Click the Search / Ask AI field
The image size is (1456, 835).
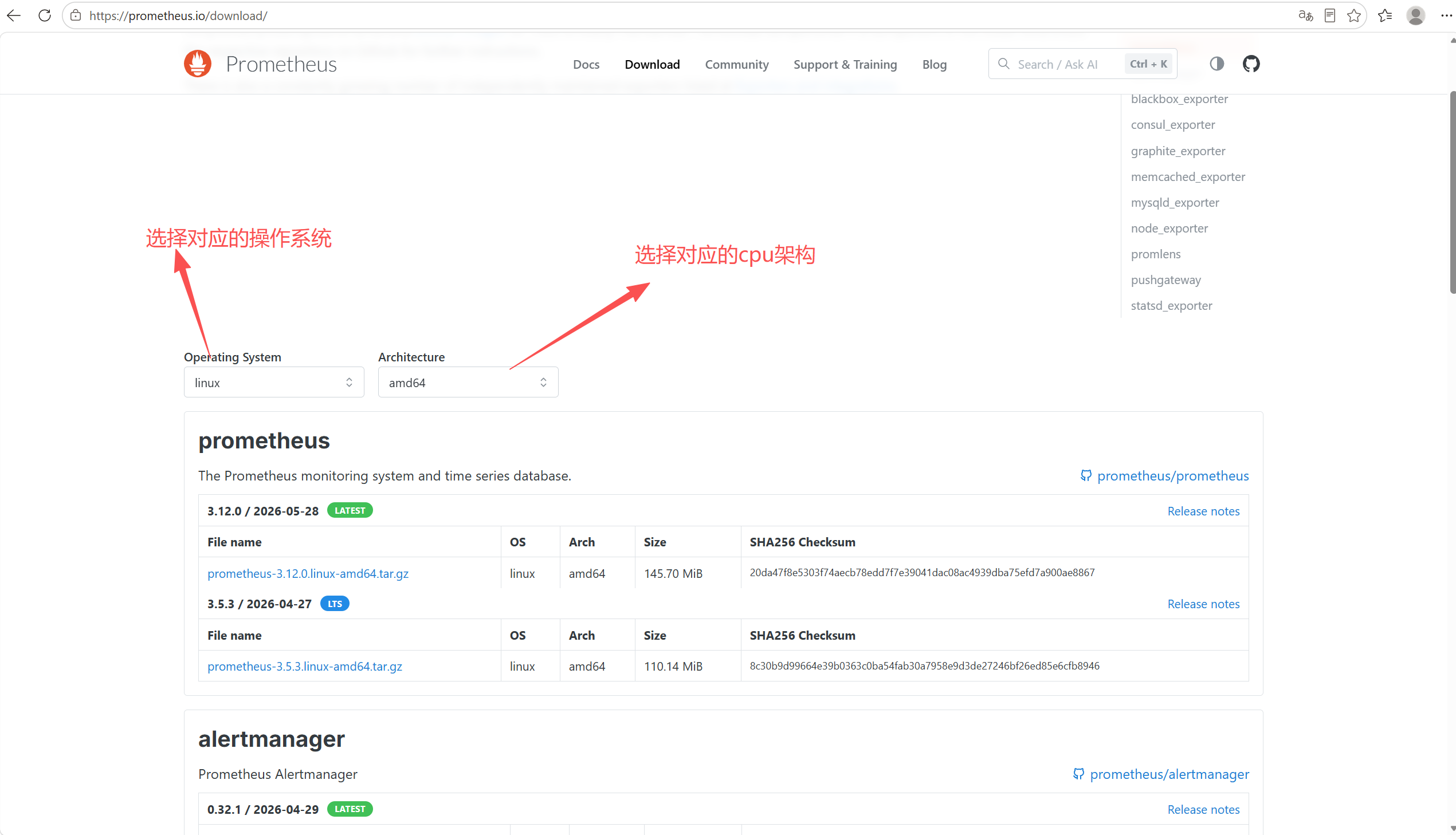(1082, 64)
